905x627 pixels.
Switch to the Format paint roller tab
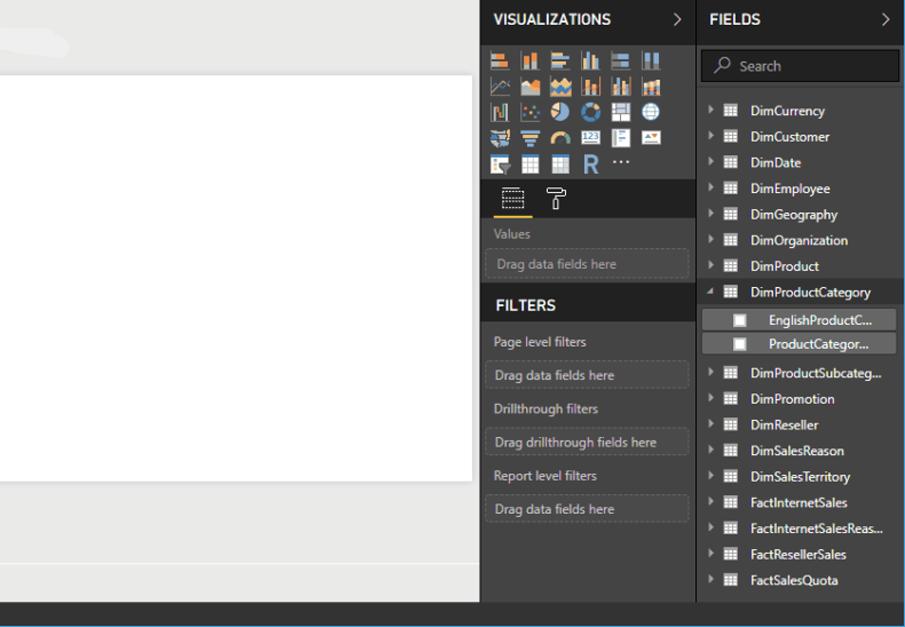556,199
